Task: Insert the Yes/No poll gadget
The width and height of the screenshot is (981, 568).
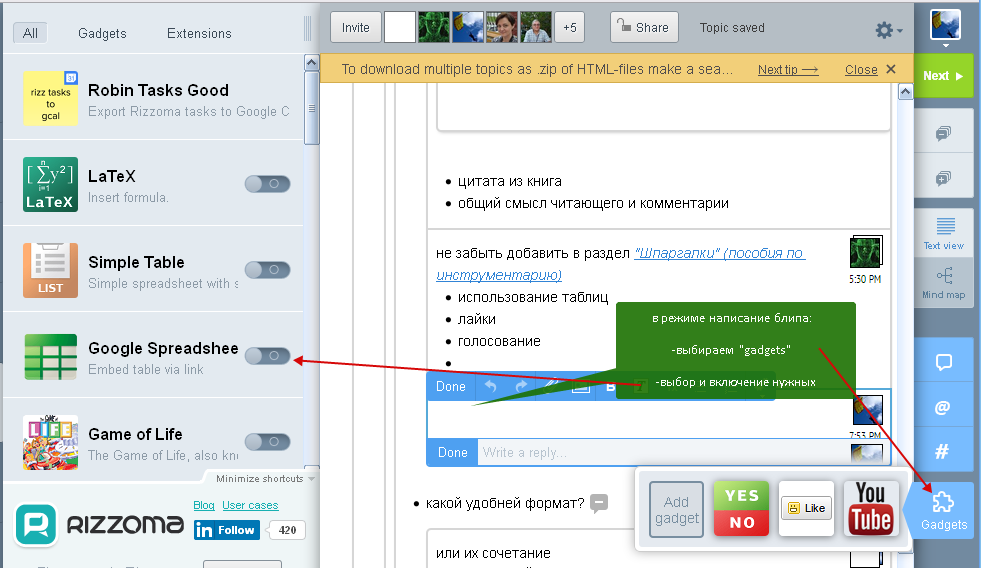Action: click(x=741, y=509)
